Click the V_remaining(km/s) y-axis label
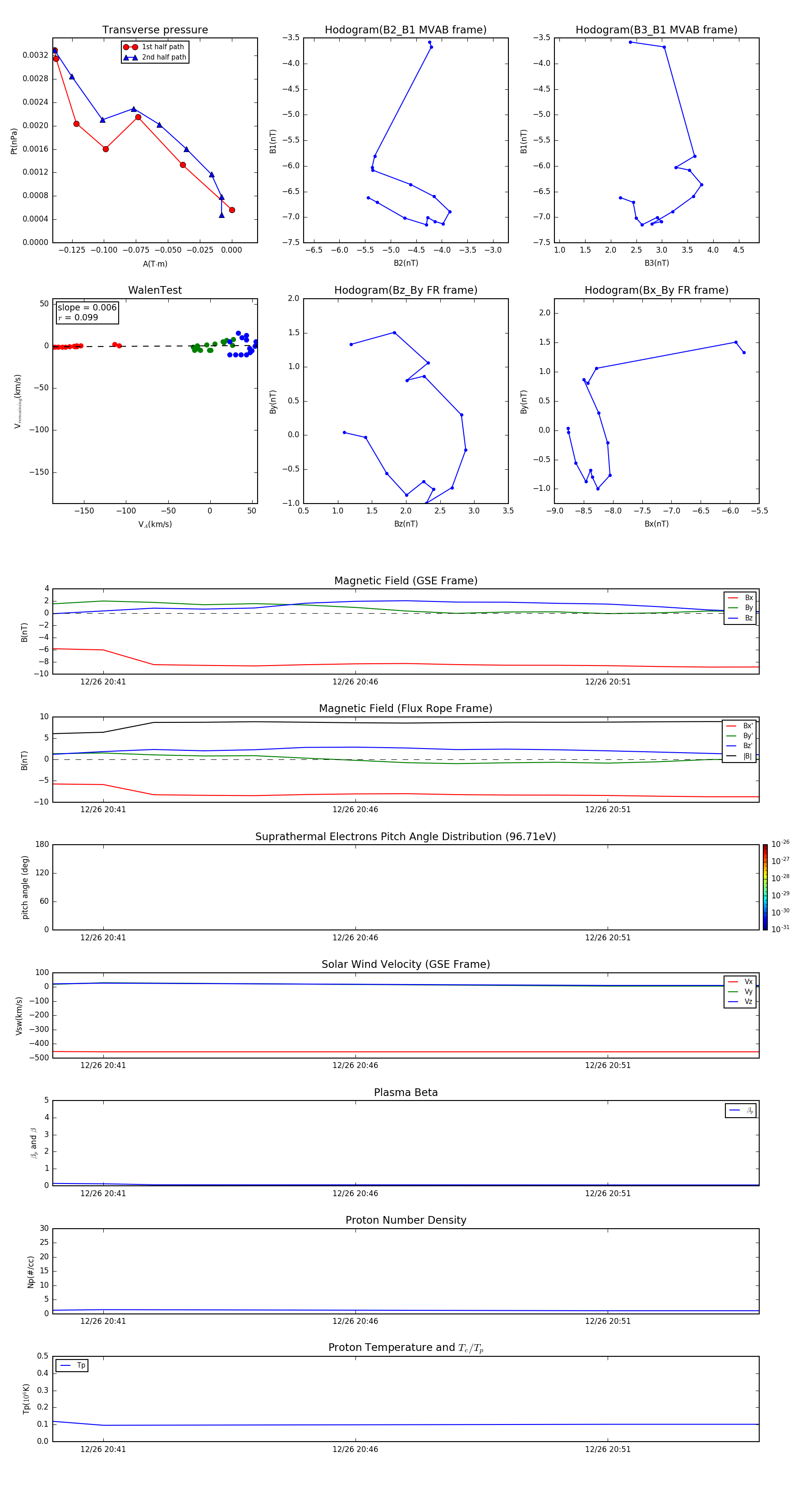 pos(18,401)
